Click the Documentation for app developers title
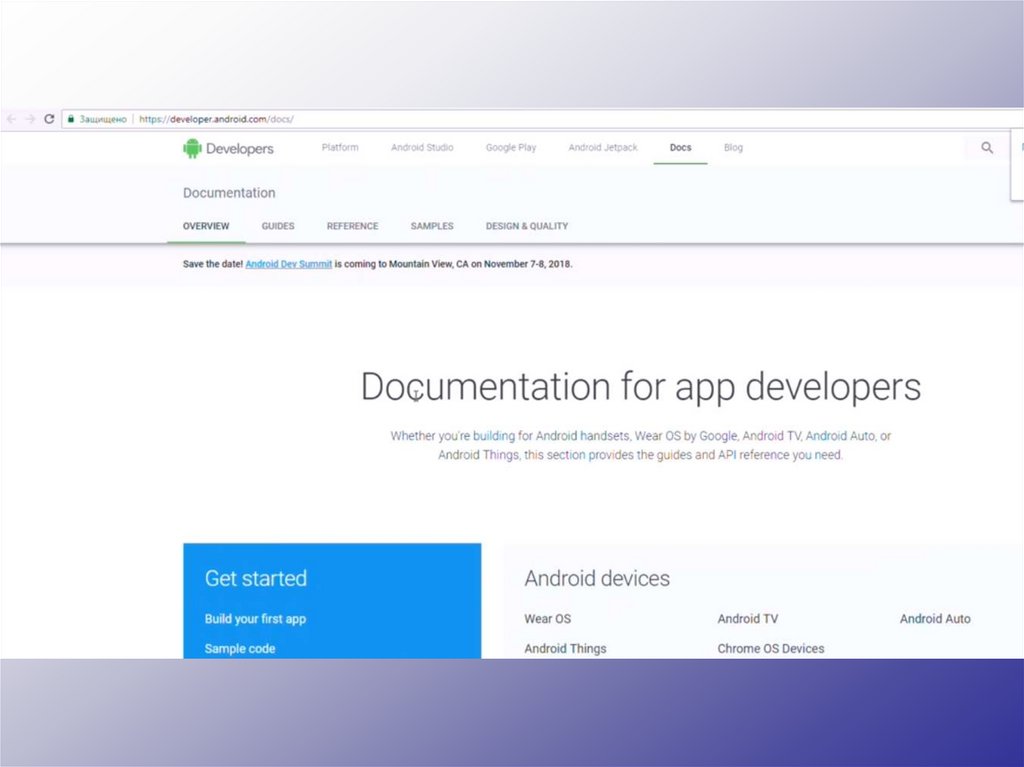 pyautogui.click(x=641, y=387)
